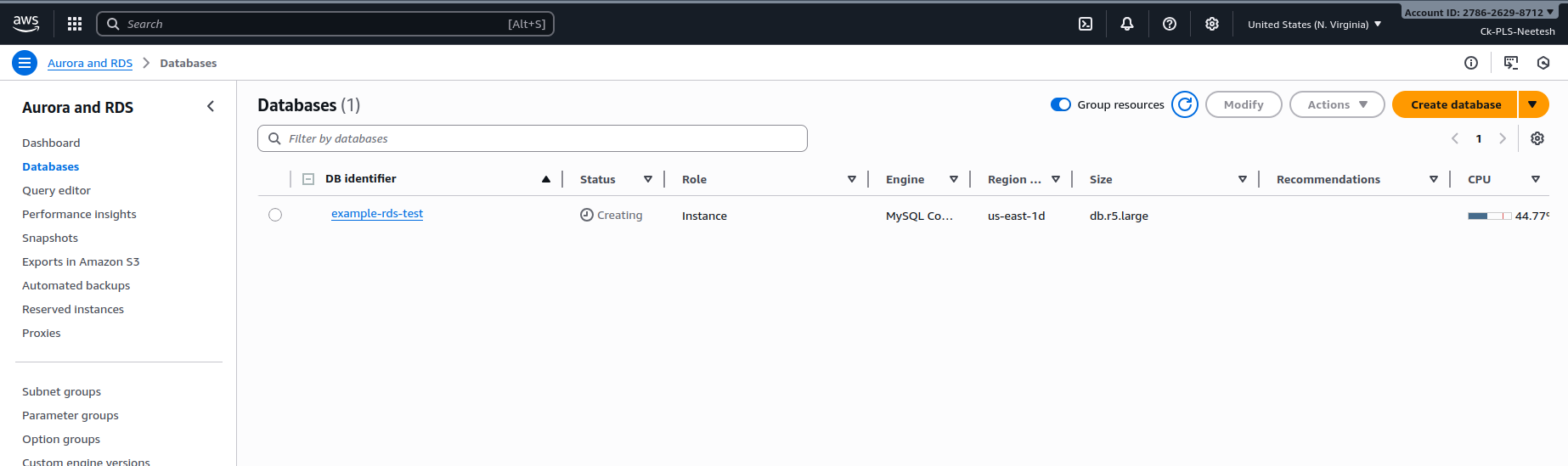This screenshot has width=1568, height=466.
Task: Open the info panel icon
Action: (1471, 63)
